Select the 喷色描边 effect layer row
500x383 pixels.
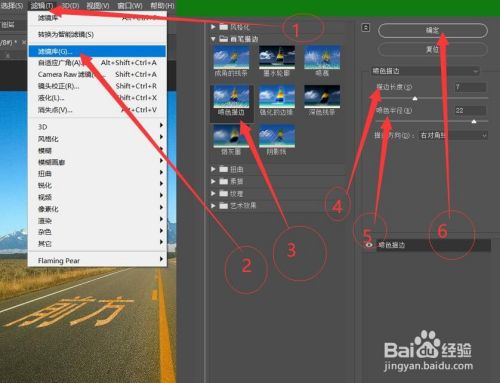coord(433,245)
